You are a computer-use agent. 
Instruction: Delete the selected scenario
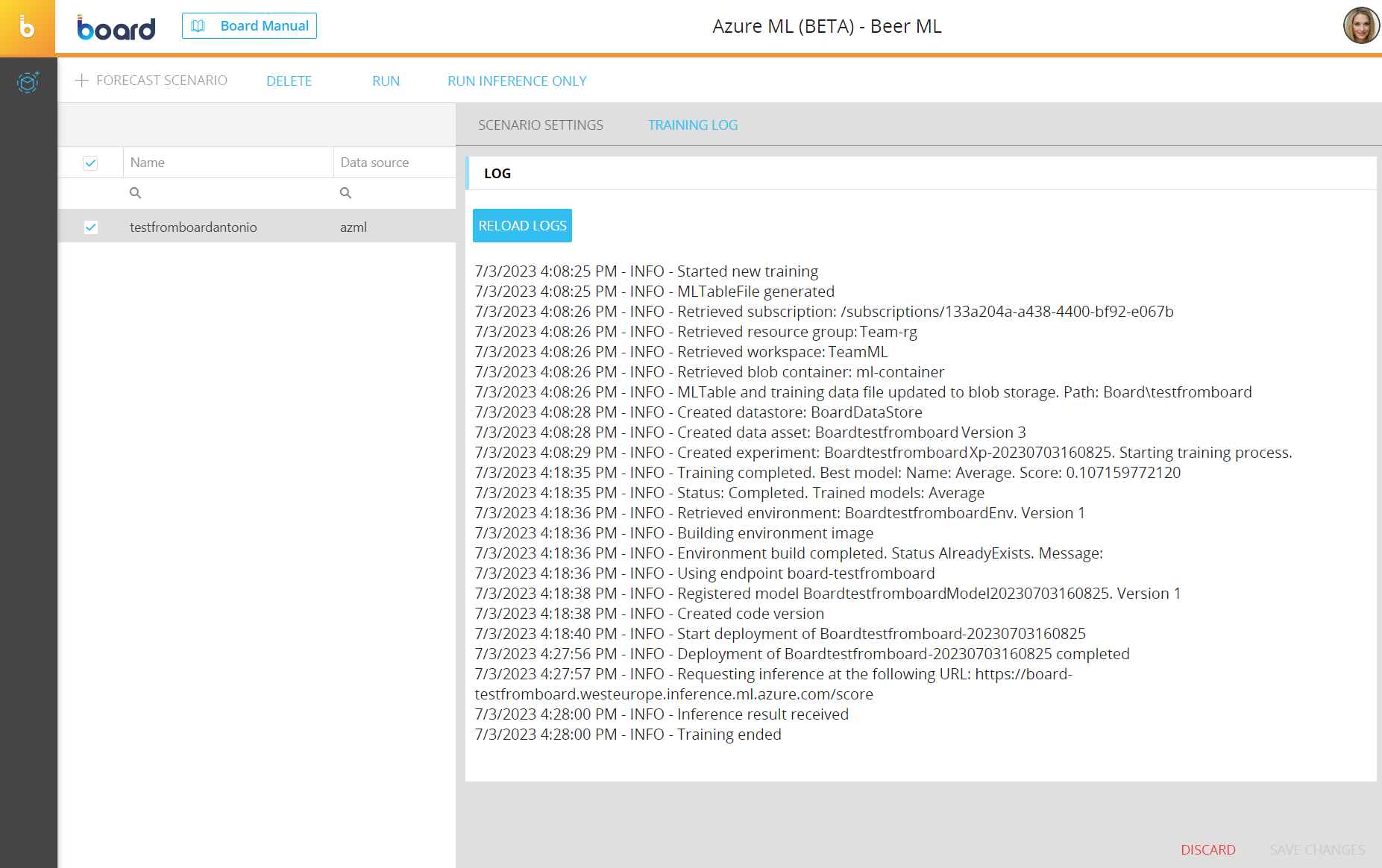[x=289, y=81]
